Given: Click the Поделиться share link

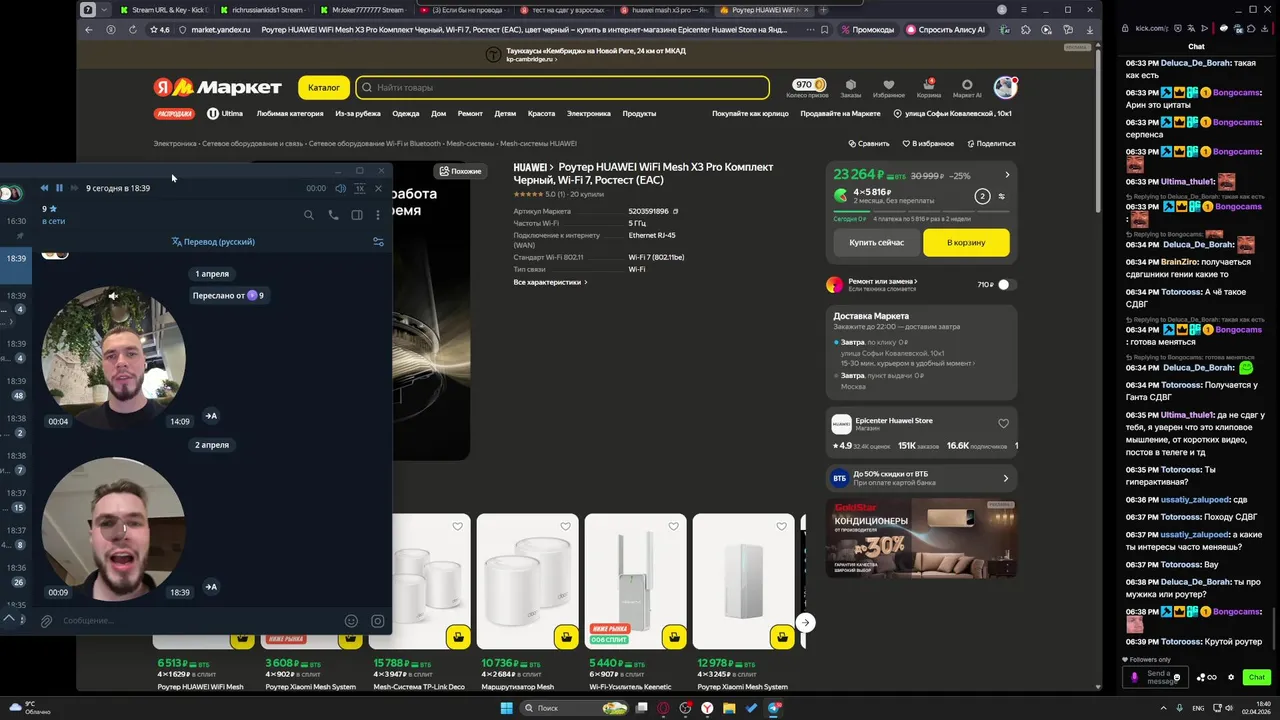Looking at the screenshot, I should tap(990, 144).
